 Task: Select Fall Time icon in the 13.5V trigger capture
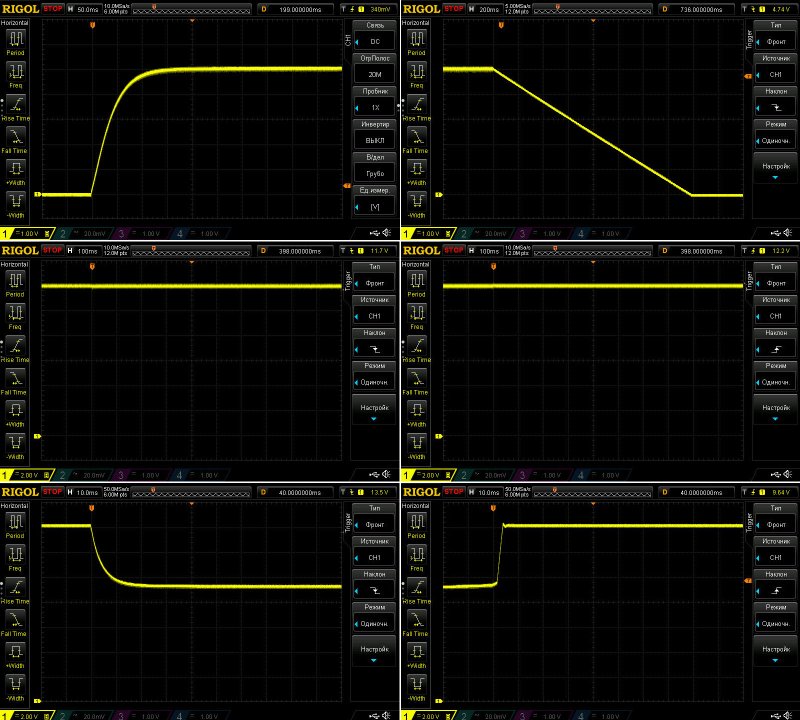[16, 619]
